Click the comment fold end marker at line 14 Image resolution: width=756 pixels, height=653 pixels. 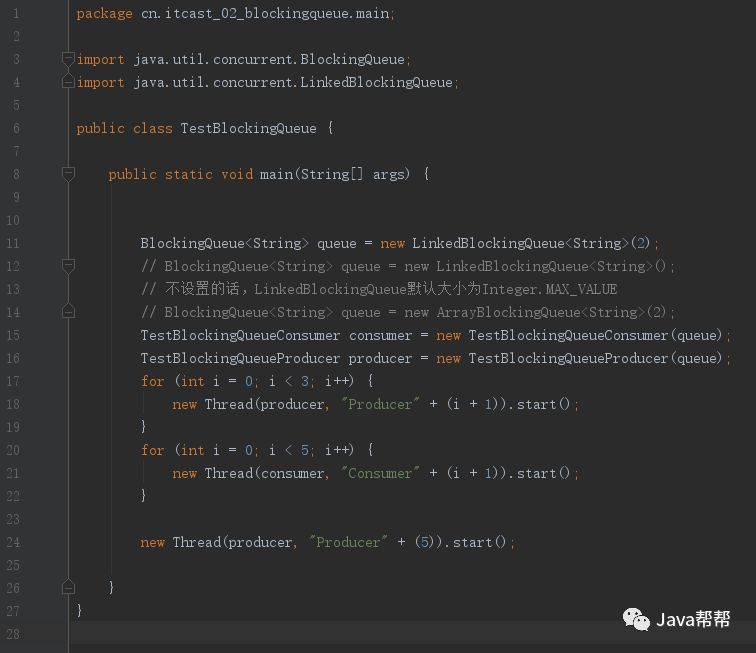click(68, 312)
